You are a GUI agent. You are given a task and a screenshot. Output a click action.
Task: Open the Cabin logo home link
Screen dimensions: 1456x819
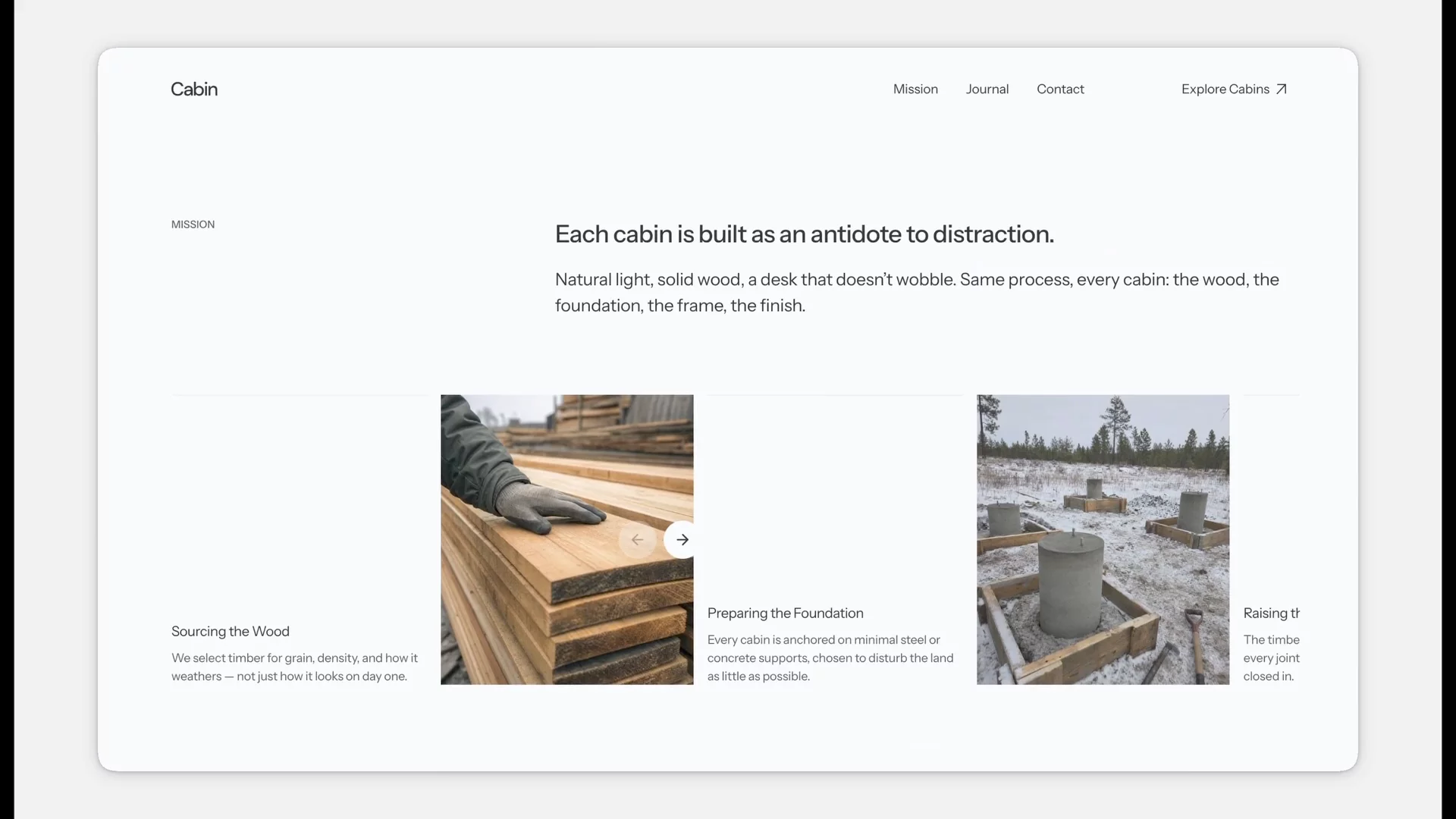[x=194, y=89]
